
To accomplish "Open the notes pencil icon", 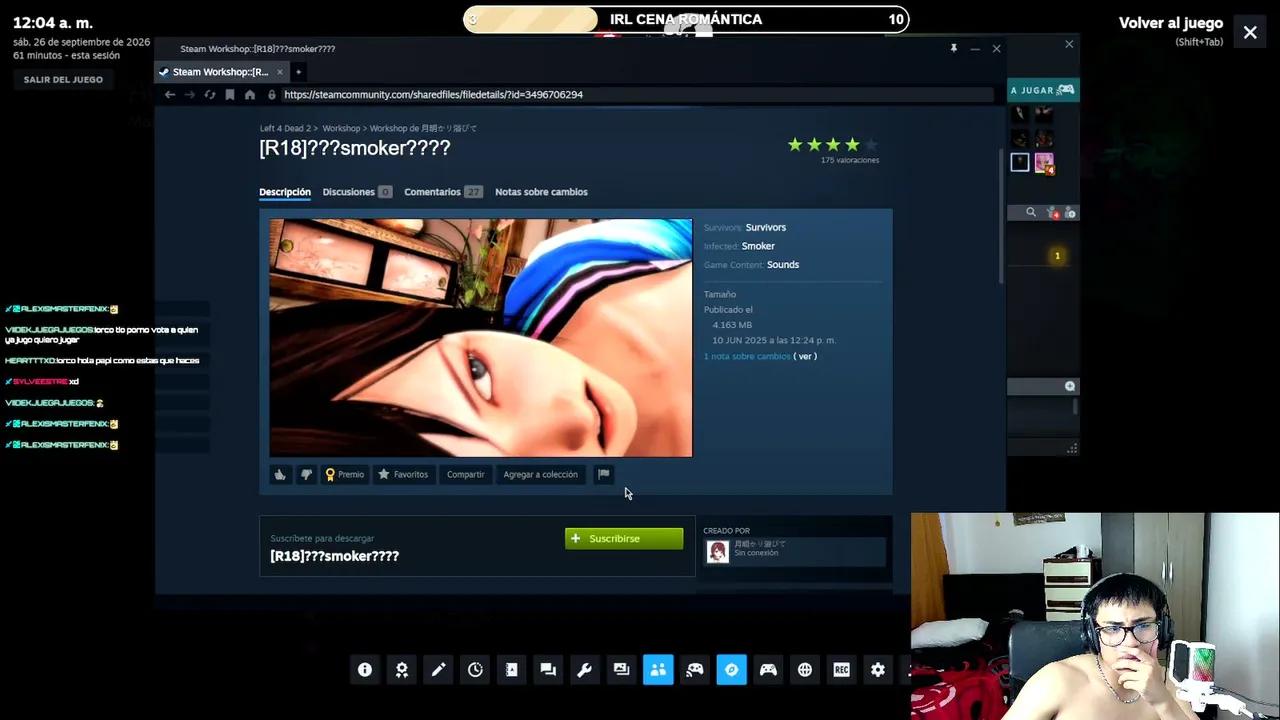I will coord(438,670).
